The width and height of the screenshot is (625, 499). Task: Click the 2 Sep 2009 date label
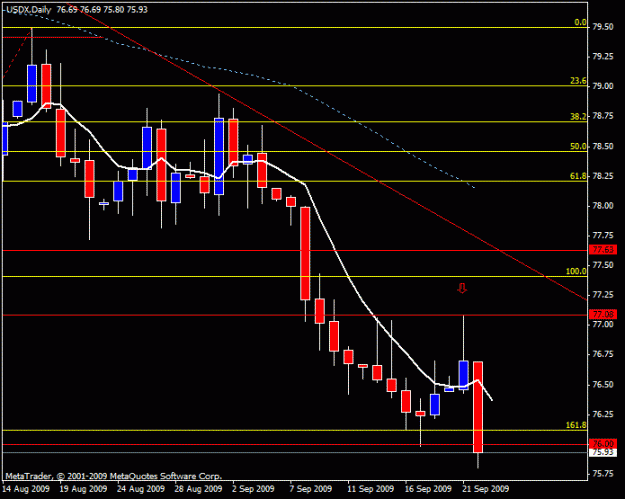tap(254, 489)
